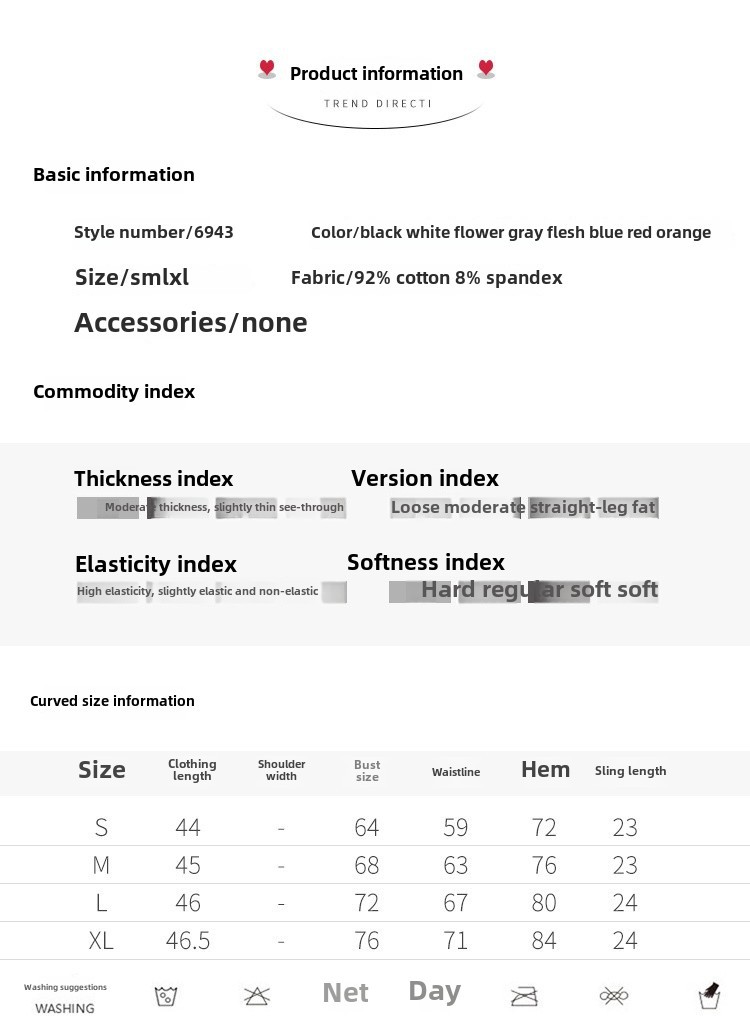
Task: Click the Elasticity index scale bar
Action: coord(211,591)
